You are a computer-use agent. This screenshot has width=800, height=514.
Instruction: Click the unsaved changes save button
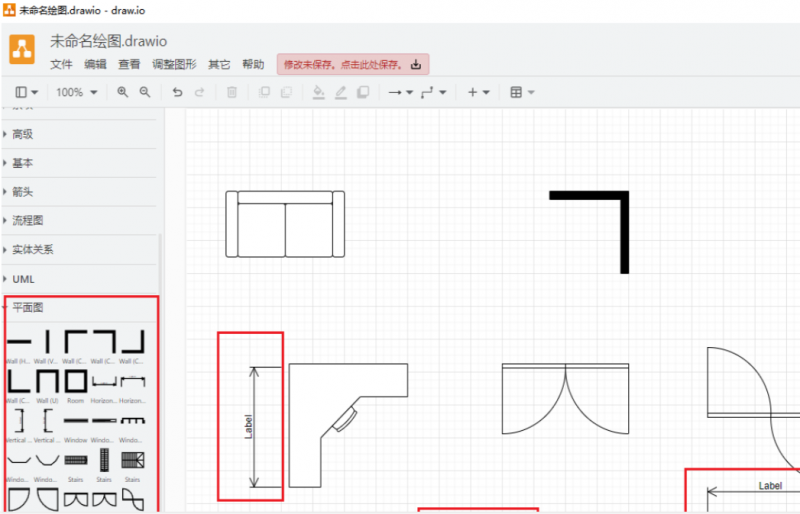[x=353, y=64]
